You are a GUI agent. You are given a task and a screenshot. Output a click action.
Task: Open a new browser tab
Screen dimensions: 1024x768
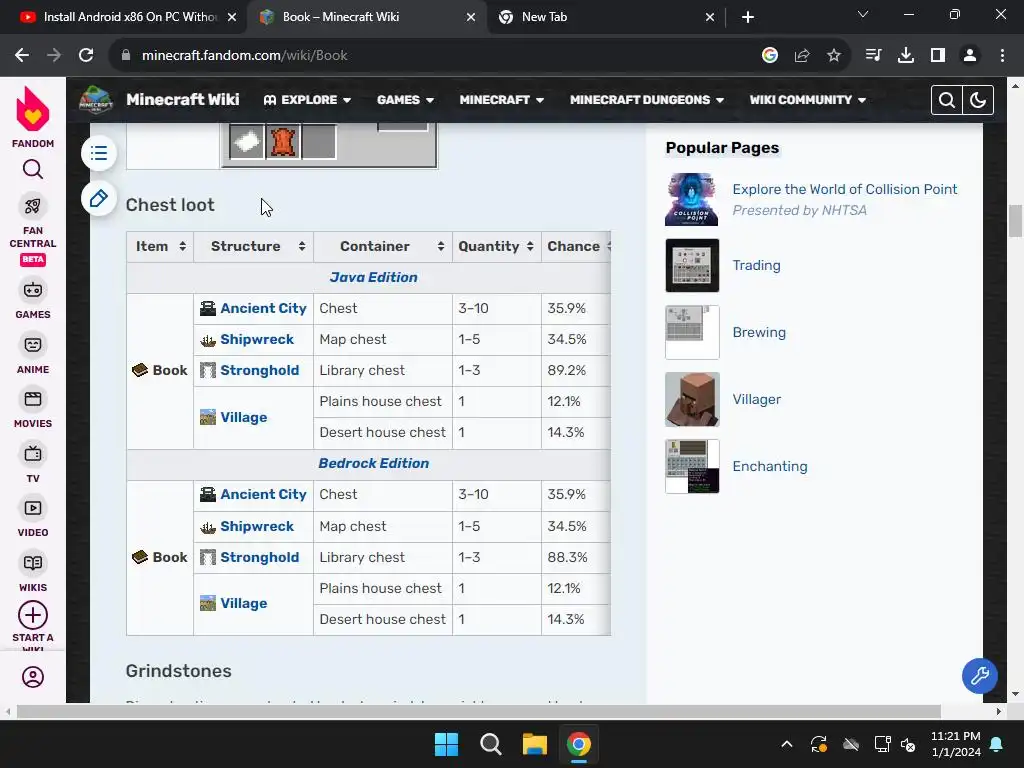click(748, 17)
